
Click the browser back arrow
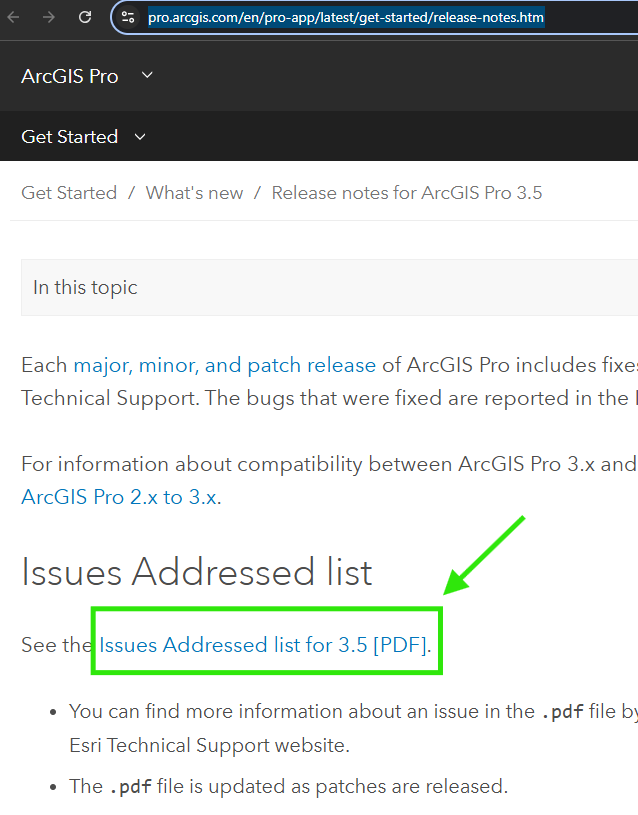coord(17,17)
